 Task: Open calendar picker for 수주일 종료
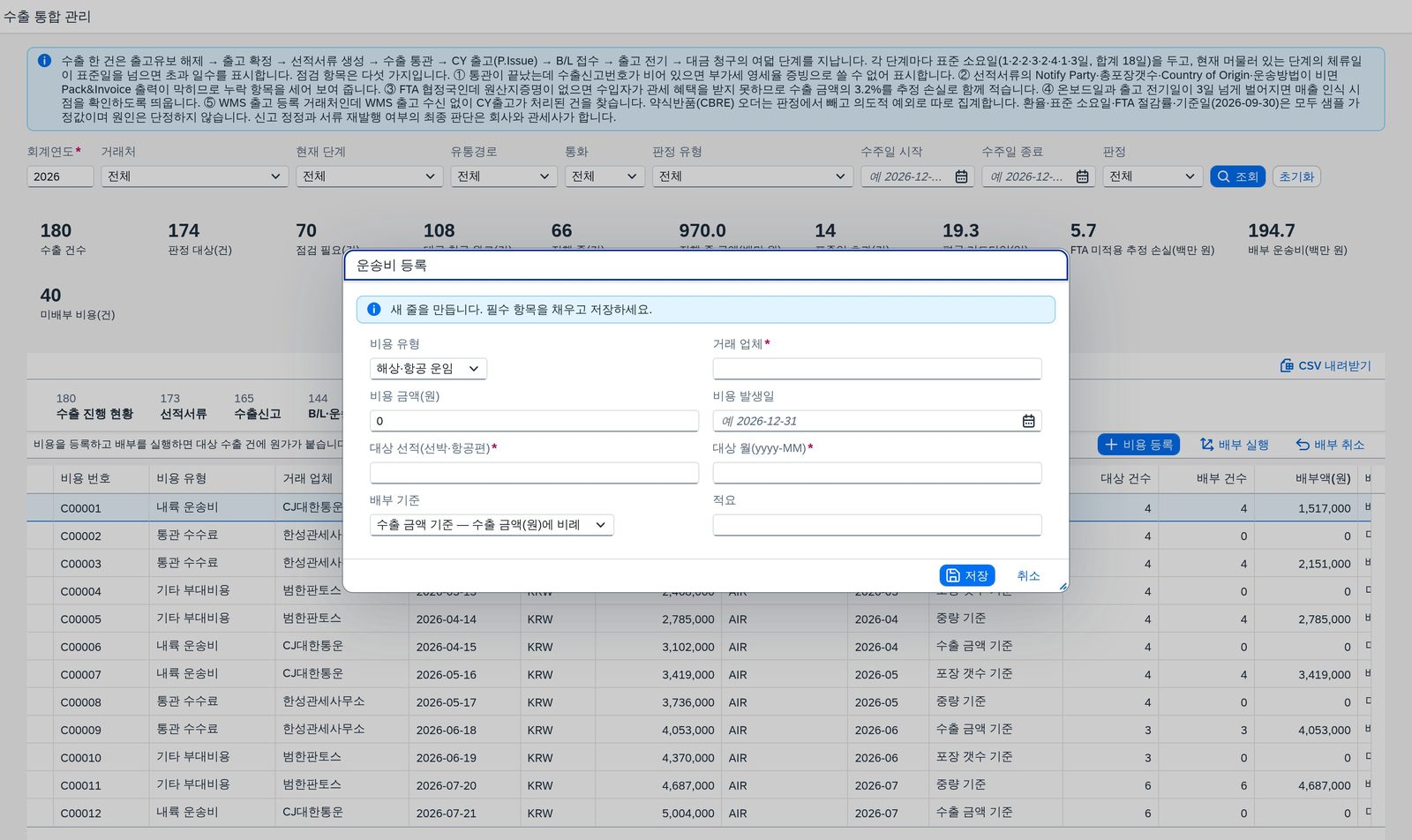1082,176
